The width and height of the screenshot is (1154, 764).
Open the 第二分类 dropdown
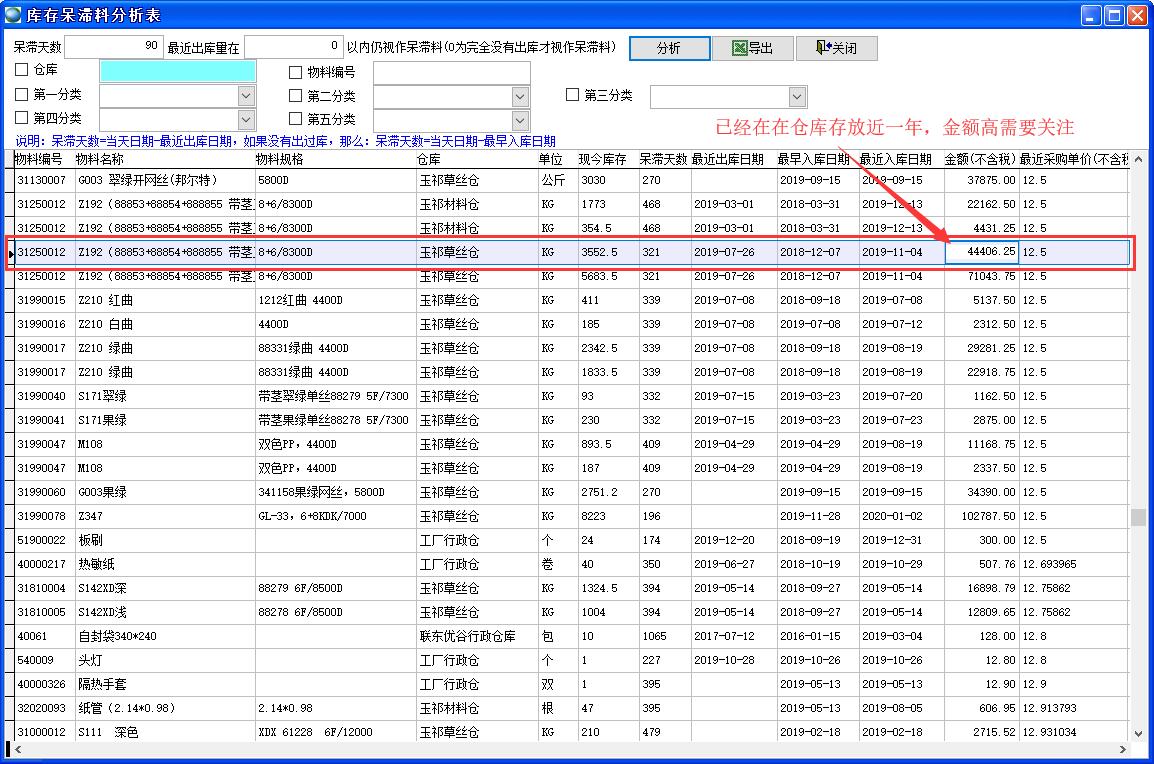click(520, 96)
